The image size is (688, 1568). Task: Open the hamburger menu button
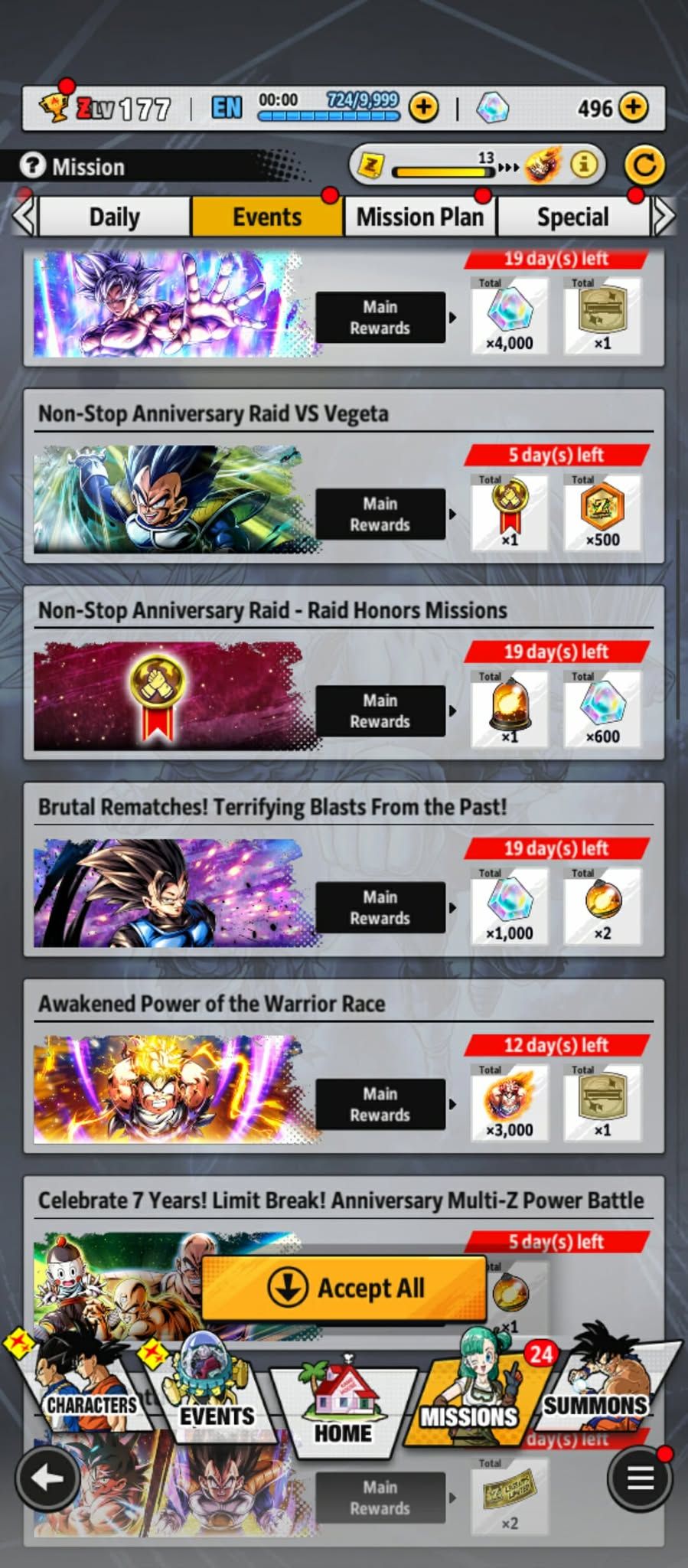click(x=641, y=1478)
